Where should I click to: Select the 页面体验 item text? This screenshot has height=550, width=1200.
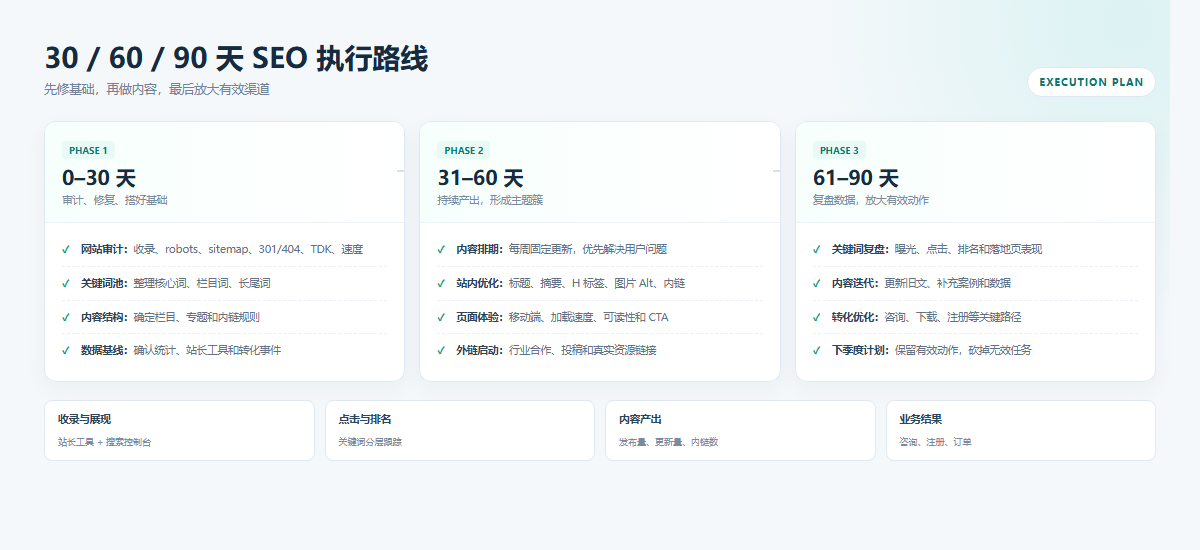pos(562,318)
